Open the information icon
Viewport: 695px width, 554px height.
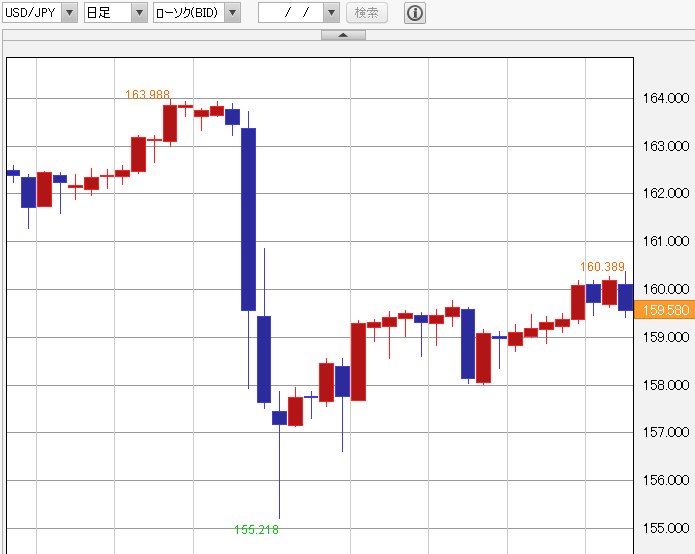(415, 13)
